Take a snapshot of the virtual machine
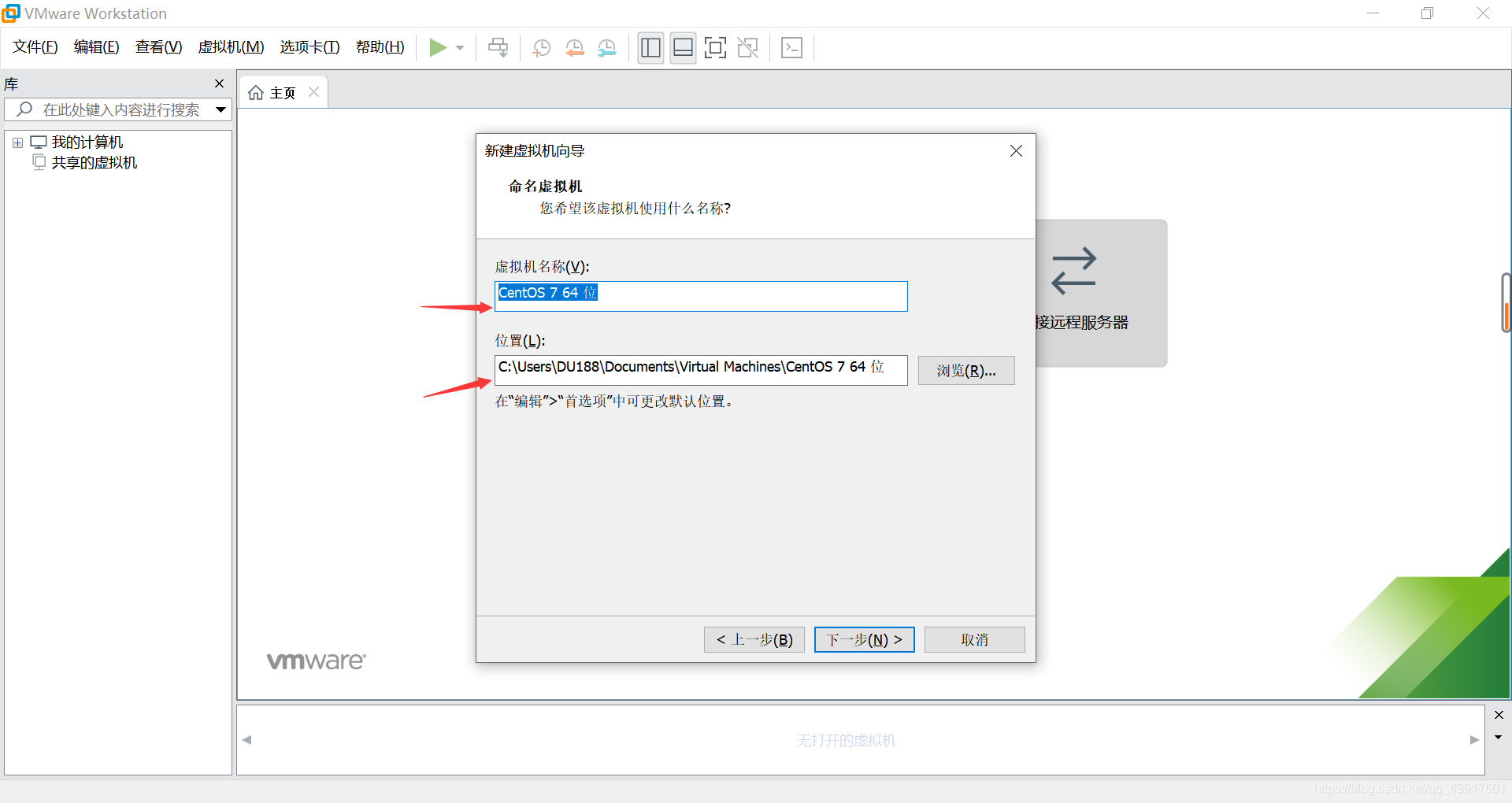The height and width of the screenshot is (803, 1512). pyautogui.click(x=542, y=48)
